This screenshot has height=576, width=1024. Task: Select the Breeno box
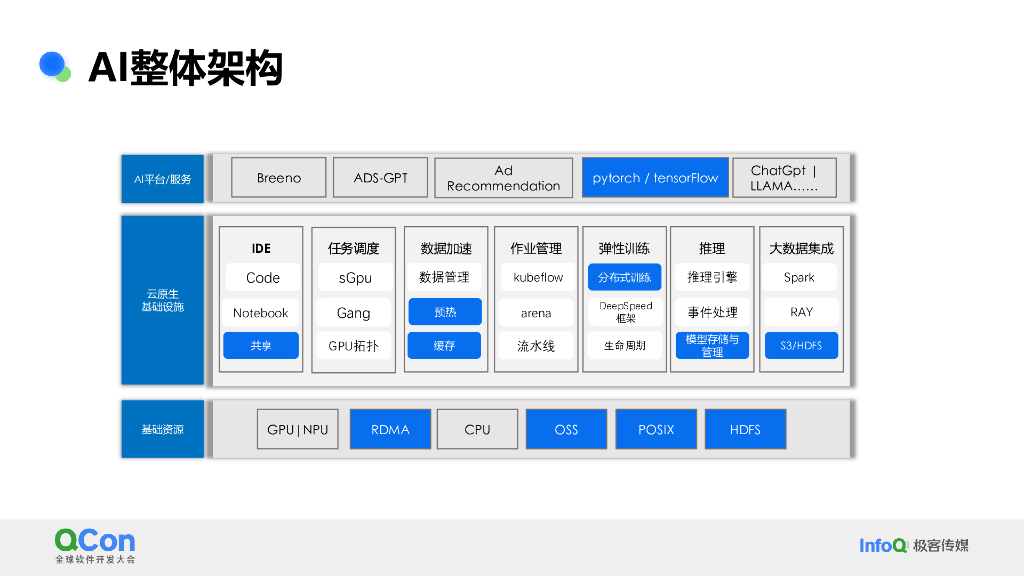(x=278, y=178)
